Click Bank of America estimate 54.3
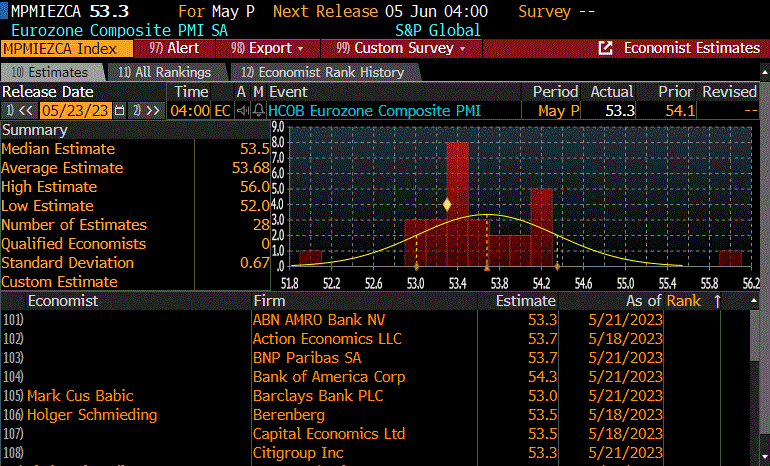Viewport: 770px width, 466px height. [x=542, y=377]
